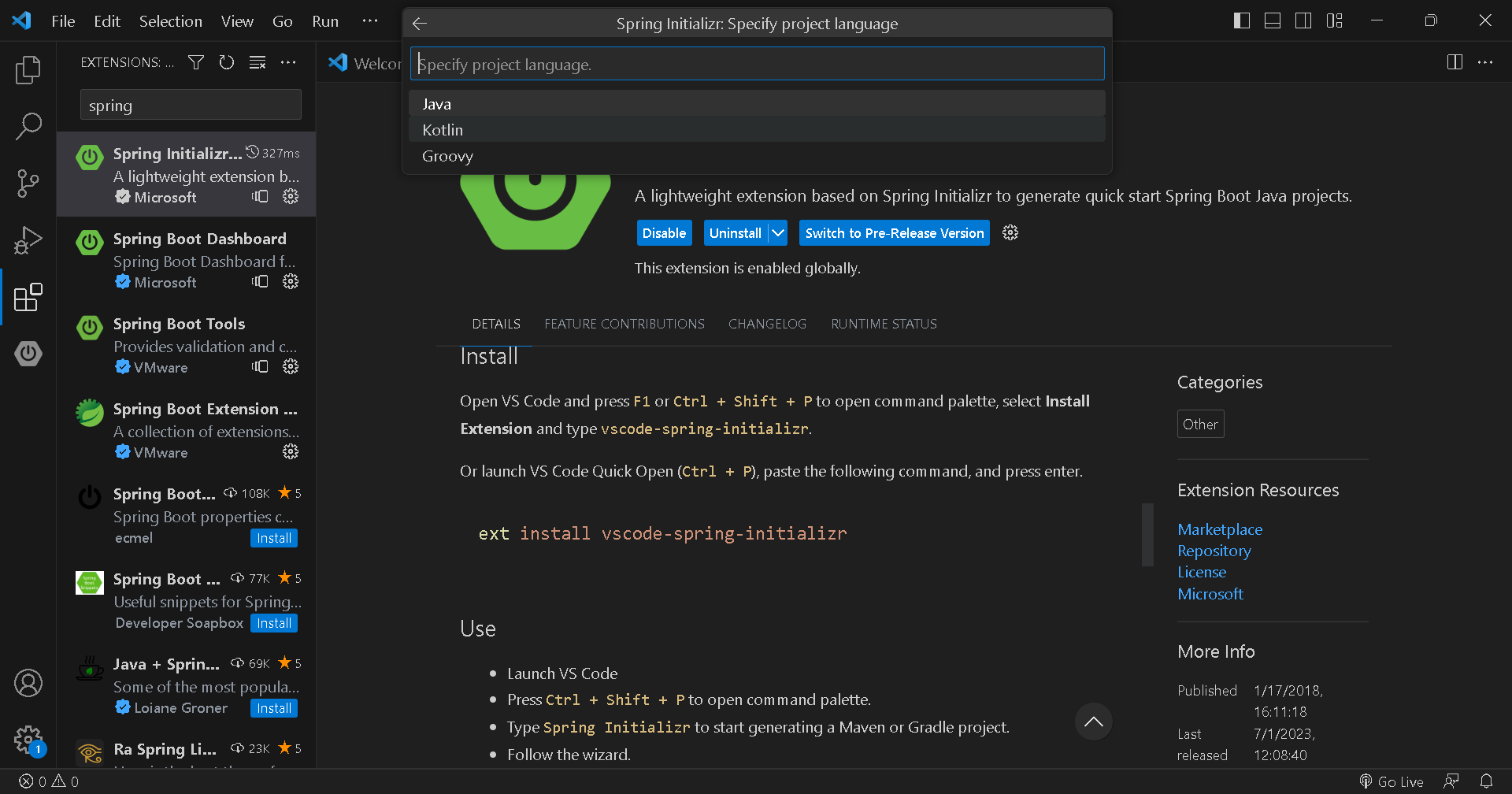Click the extension details vertical scrollbar

(1147, 534)
